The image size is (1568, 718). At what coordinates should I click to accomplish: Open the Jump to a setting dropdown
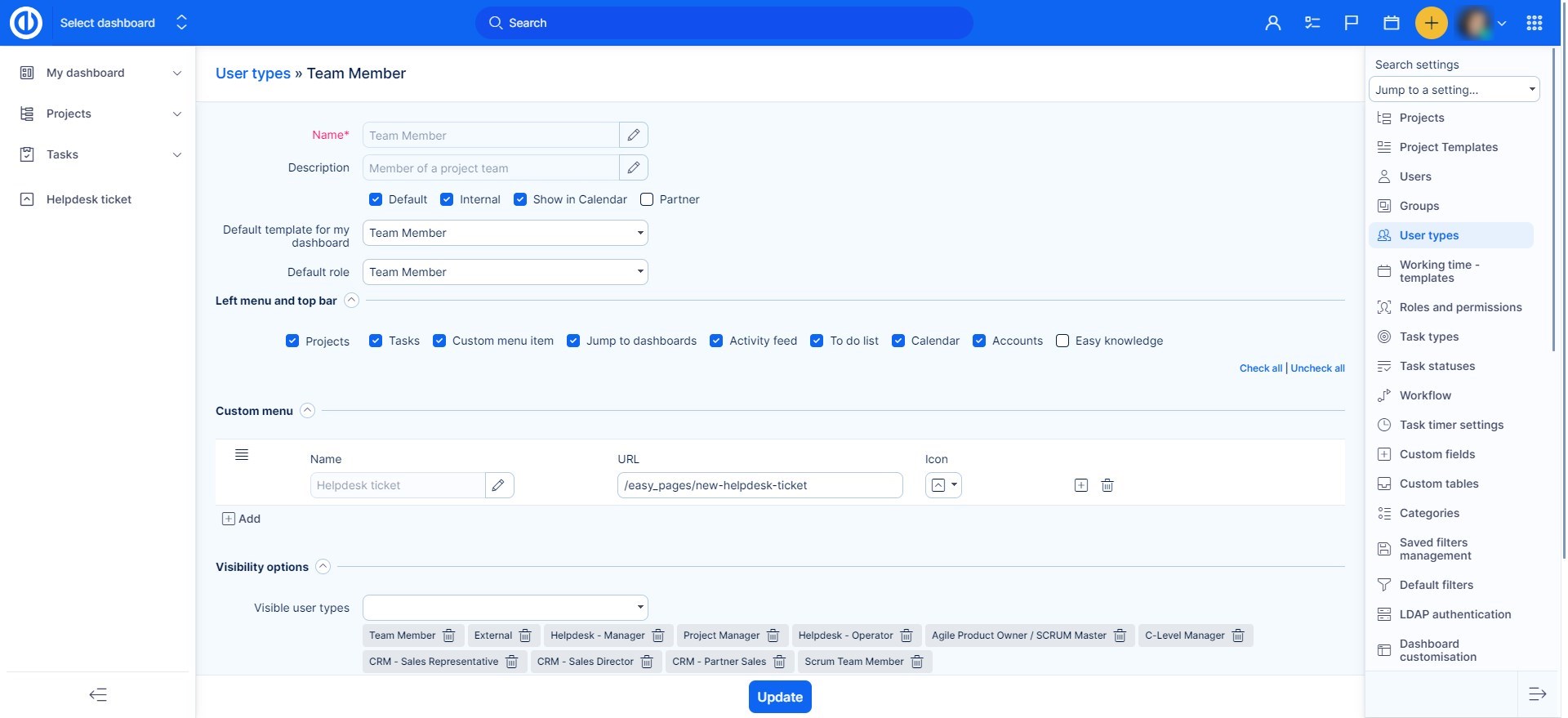point(1454,90)
